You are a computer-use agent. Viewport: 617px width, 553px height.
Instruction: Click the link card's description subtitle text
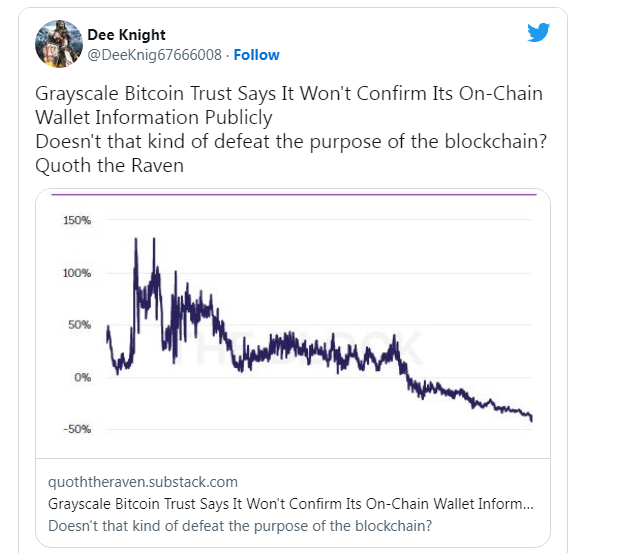coord(240,526)
